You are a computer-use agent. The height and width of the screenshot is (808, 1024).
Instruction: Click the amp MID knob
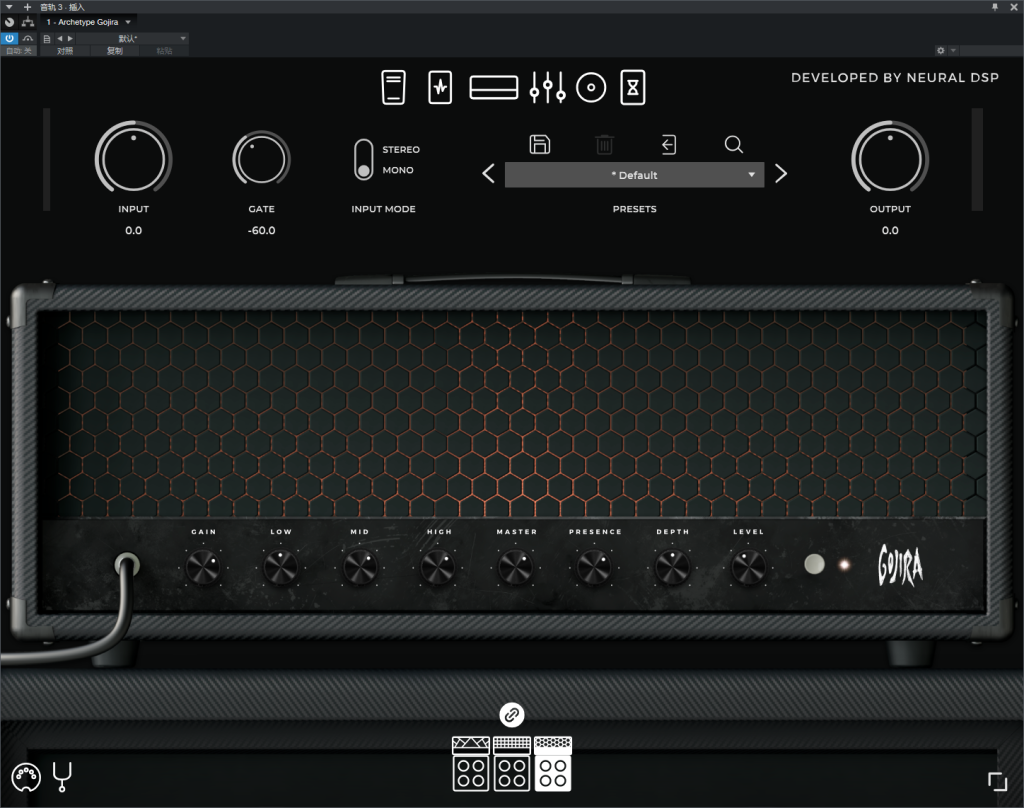click(x=360, y=566)
